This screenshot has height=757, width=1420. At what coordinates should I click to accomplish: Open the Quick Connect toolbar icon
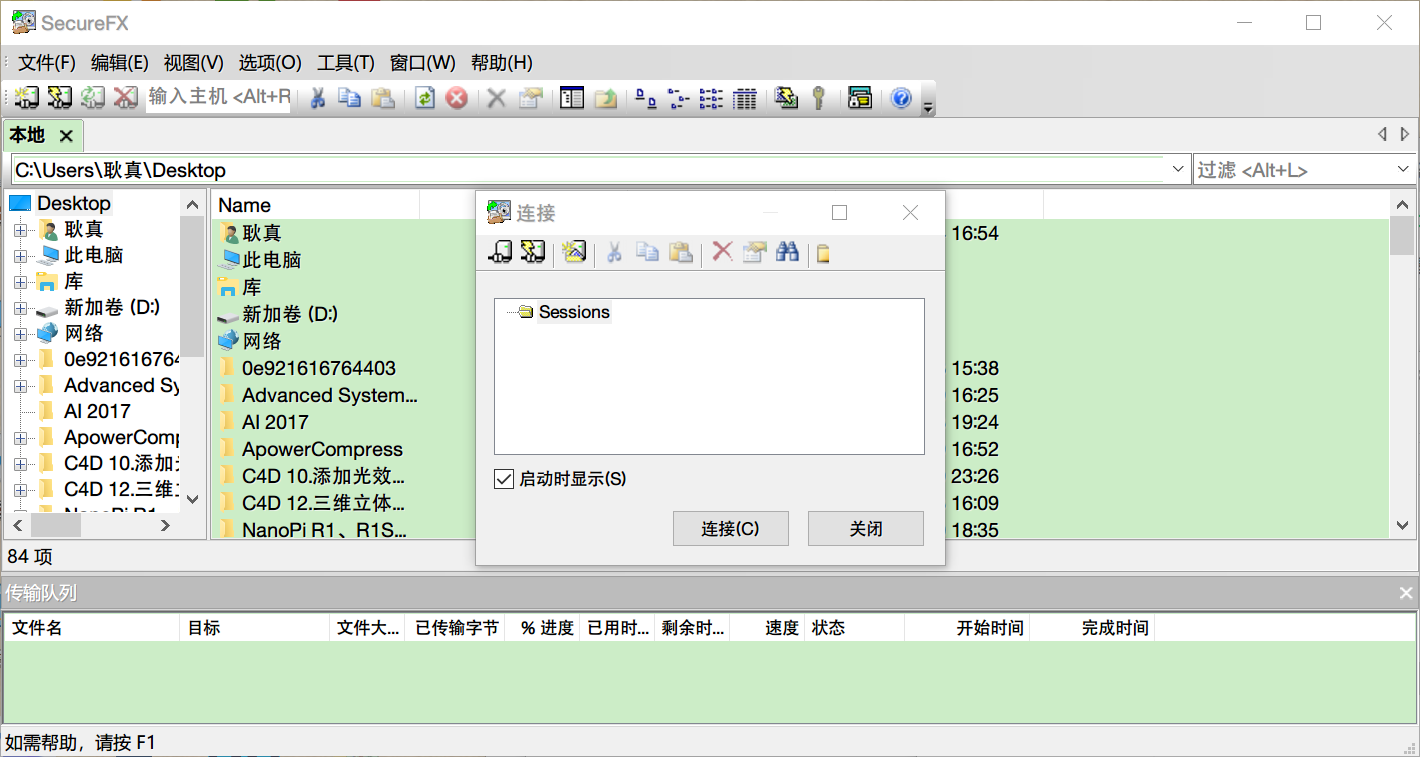59,97
